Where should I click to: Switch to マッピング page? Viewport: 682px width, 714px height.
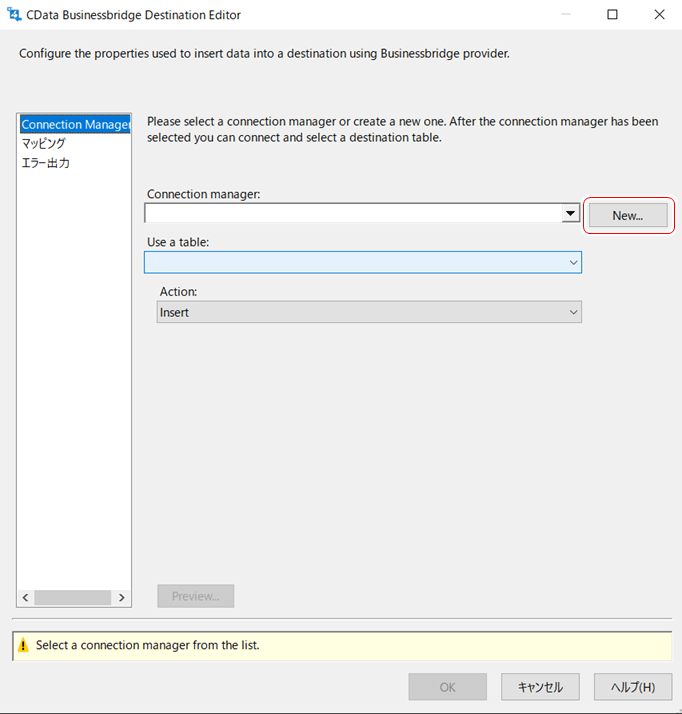pyautogui.click(x=44, y=144)
